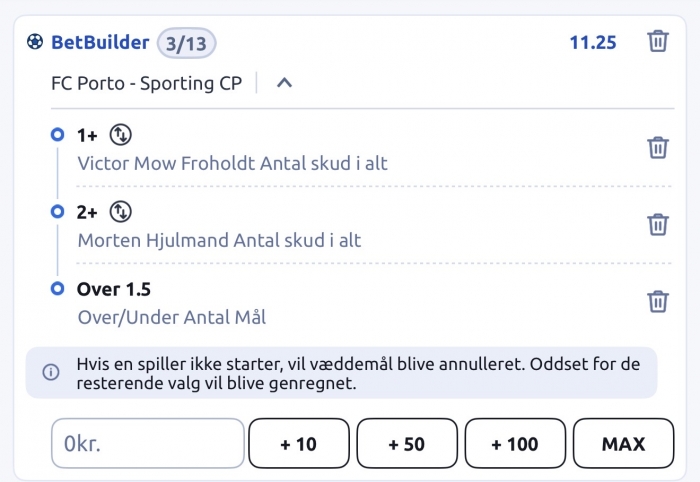Delete the entire BetBuilder bet
This screenshot has height=482, width=700.
coord(657,42)
